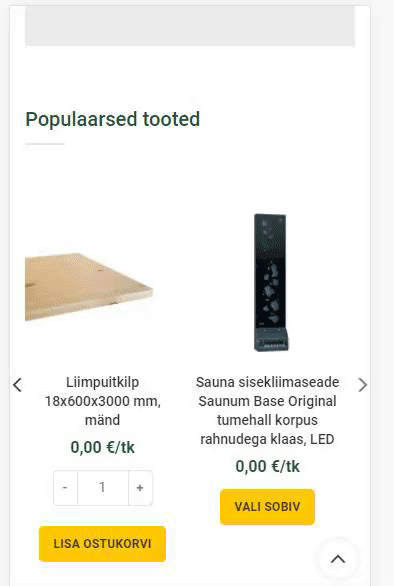394x586 pixels.
Task: Click the Saunum 0,00 €/tk price
Action: tap(267, 466)
